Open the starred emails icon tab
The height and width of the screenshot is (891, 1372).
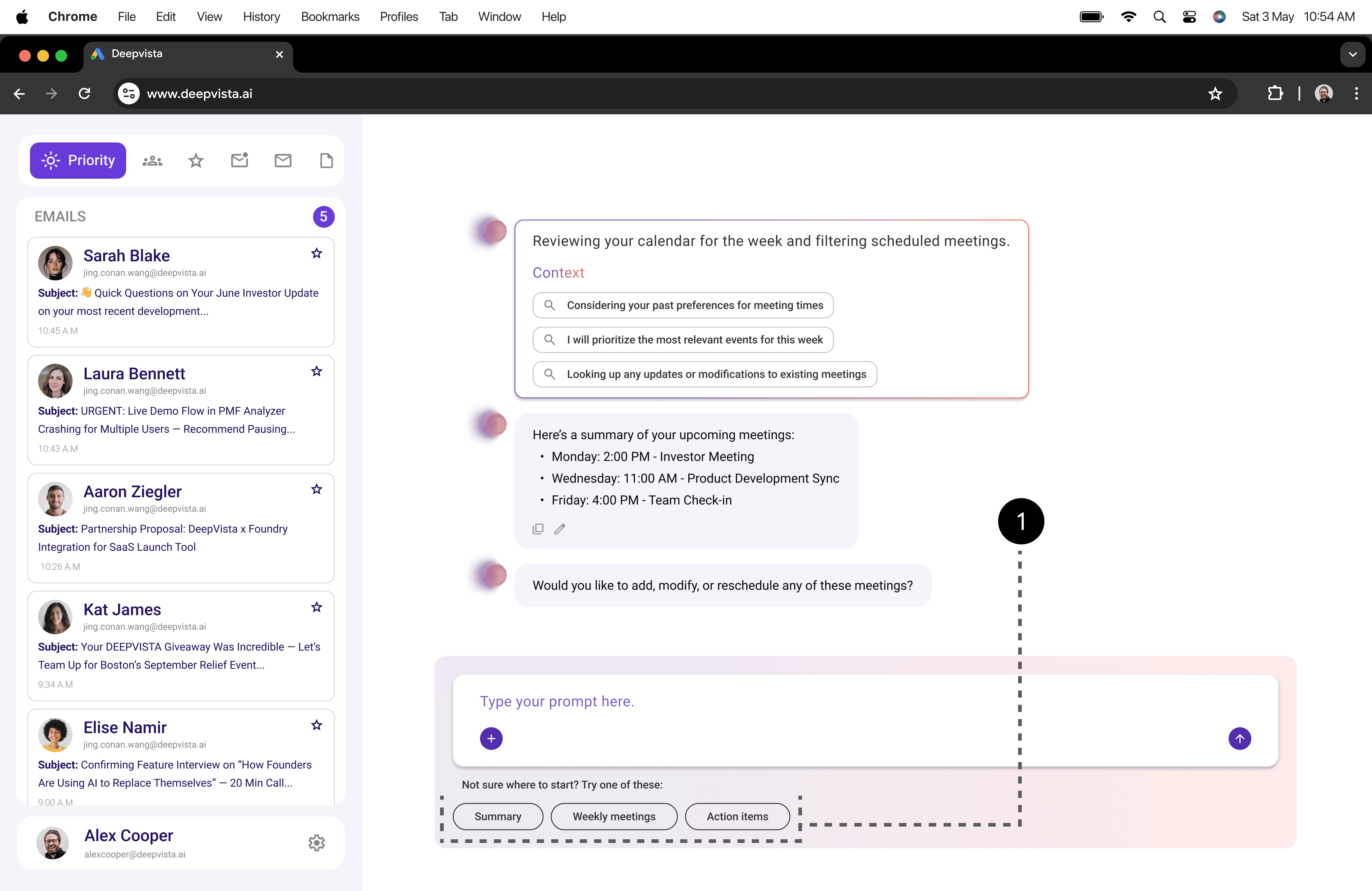pos(196,161)
